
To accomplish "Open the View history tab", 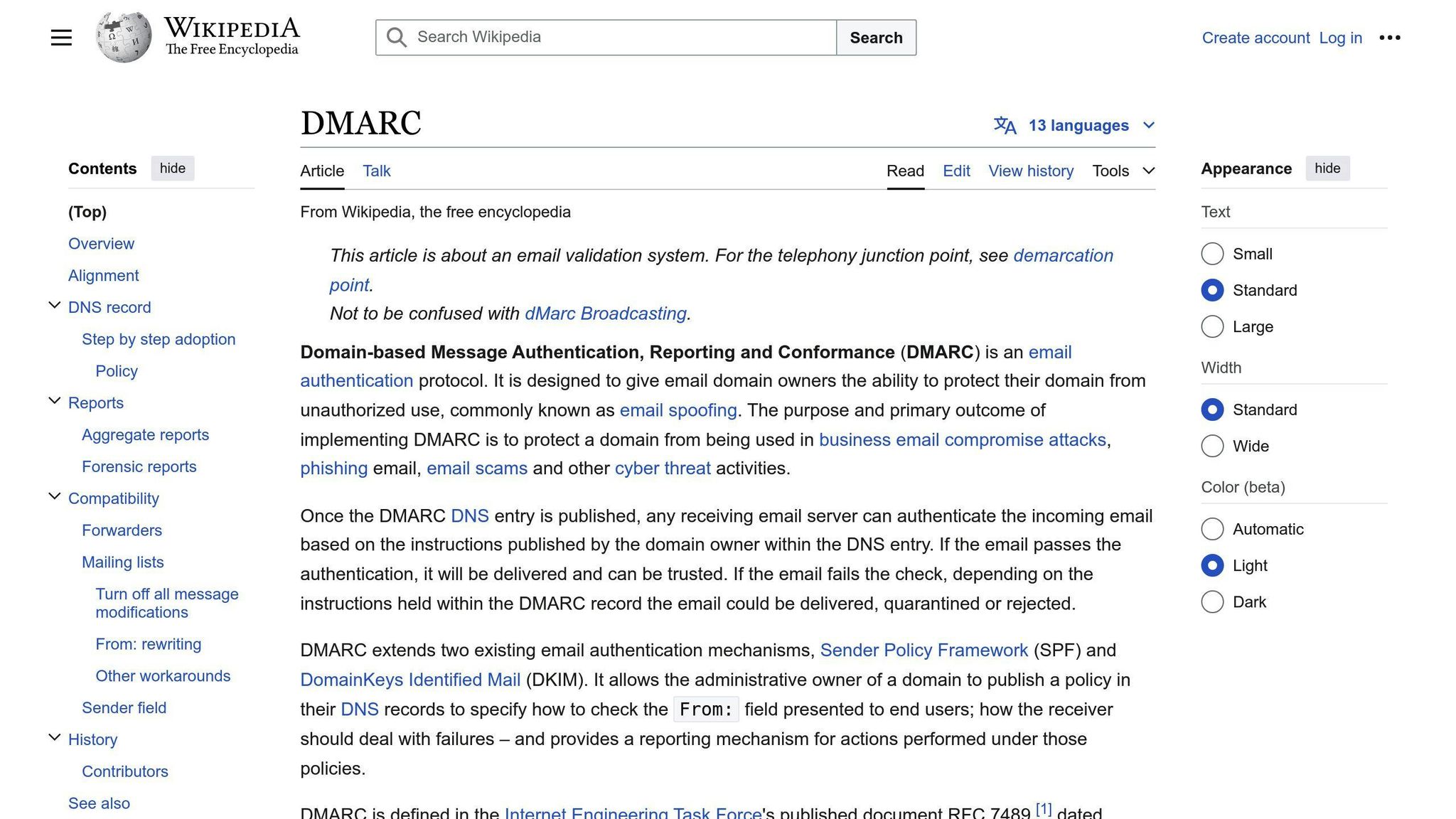I will [1031, 171].
